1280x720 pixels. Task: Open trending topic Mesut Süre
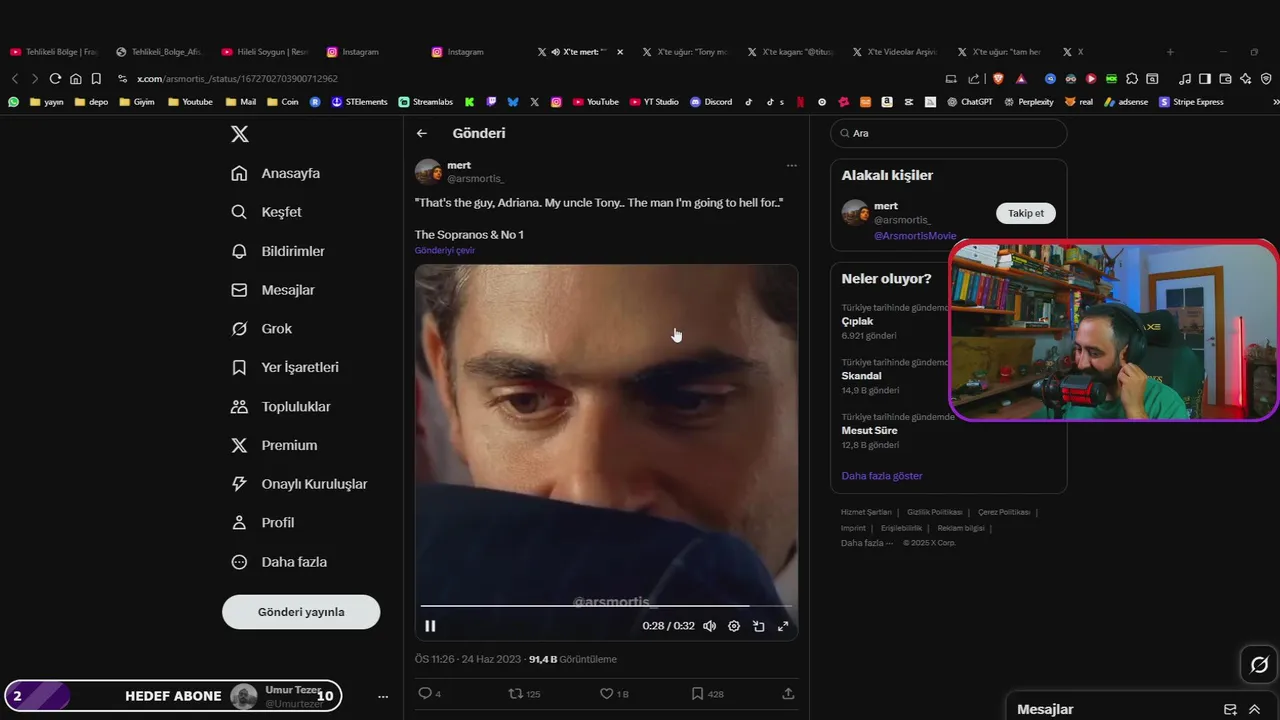pyautogui.click(x=870, y=430)
